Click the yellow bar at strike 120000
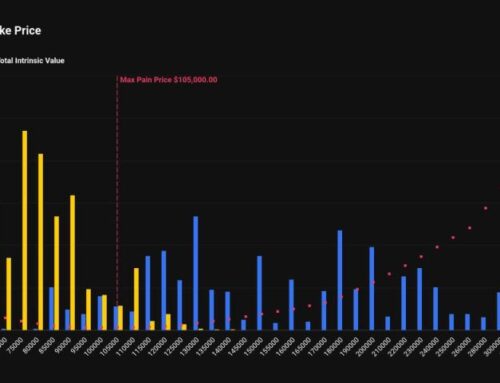Screen dimensions: 500x383 click(x=168, y=322)
